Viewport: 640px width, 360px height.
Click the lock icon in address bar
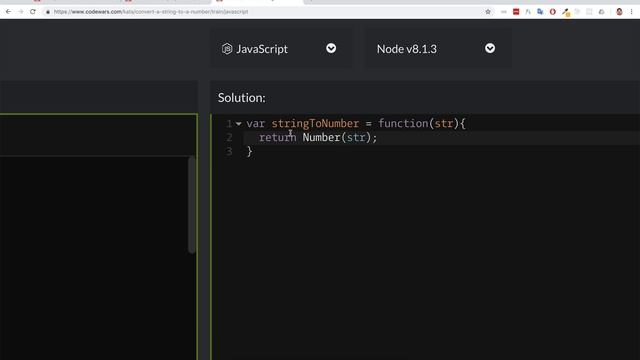click(x=48, y=12)
